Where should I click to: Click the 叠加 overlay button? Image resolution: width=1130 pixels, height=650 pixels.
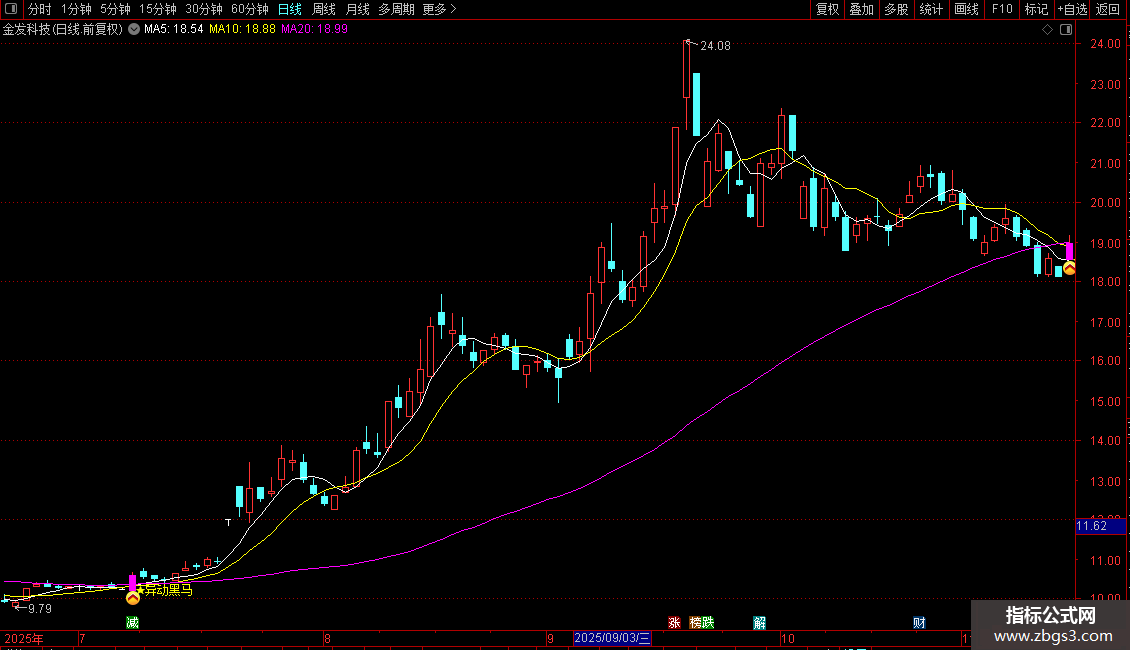(x=862, y=9)
